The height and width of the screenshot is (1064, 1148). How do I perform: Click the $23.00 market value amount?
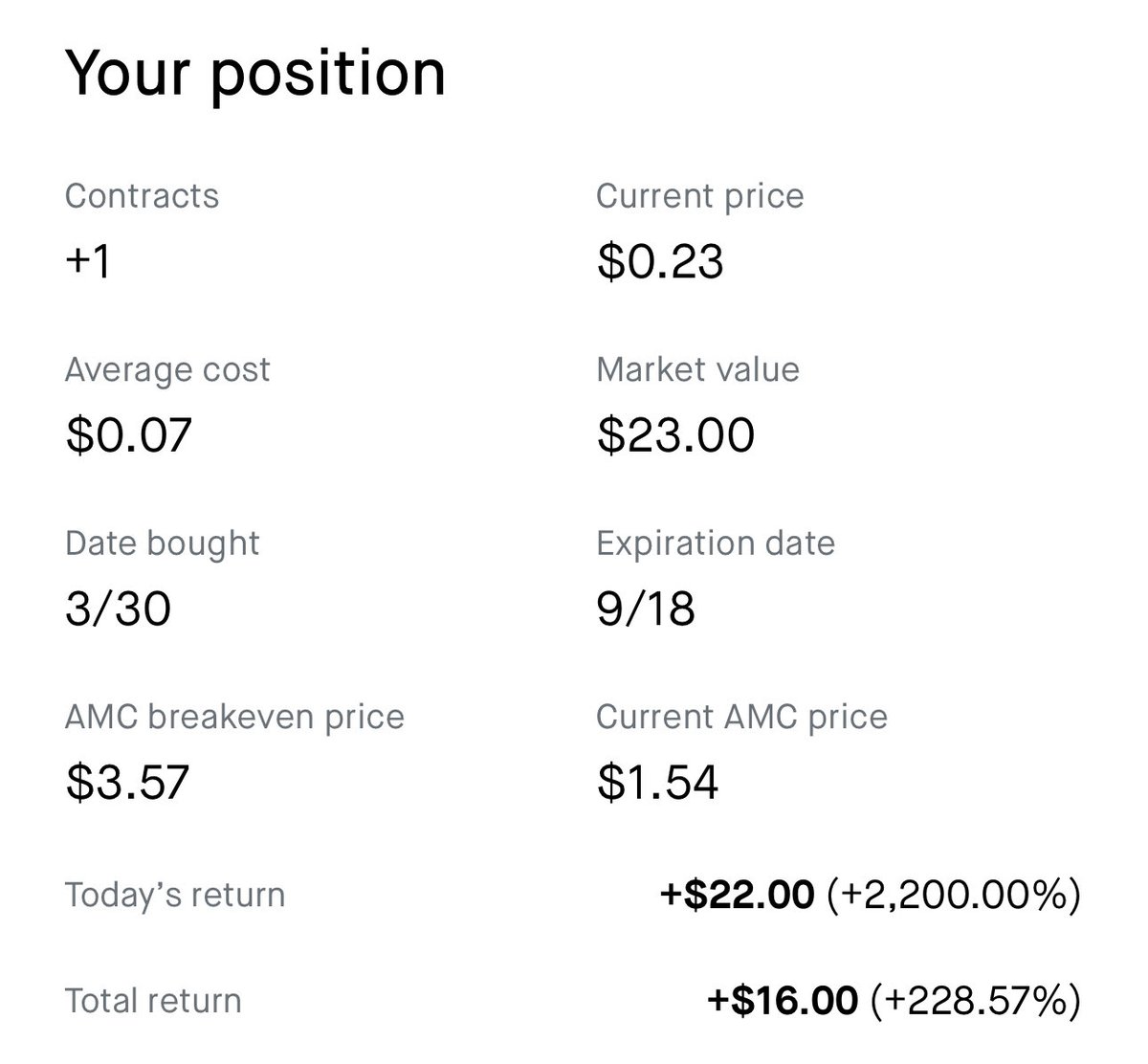point(675,434)
